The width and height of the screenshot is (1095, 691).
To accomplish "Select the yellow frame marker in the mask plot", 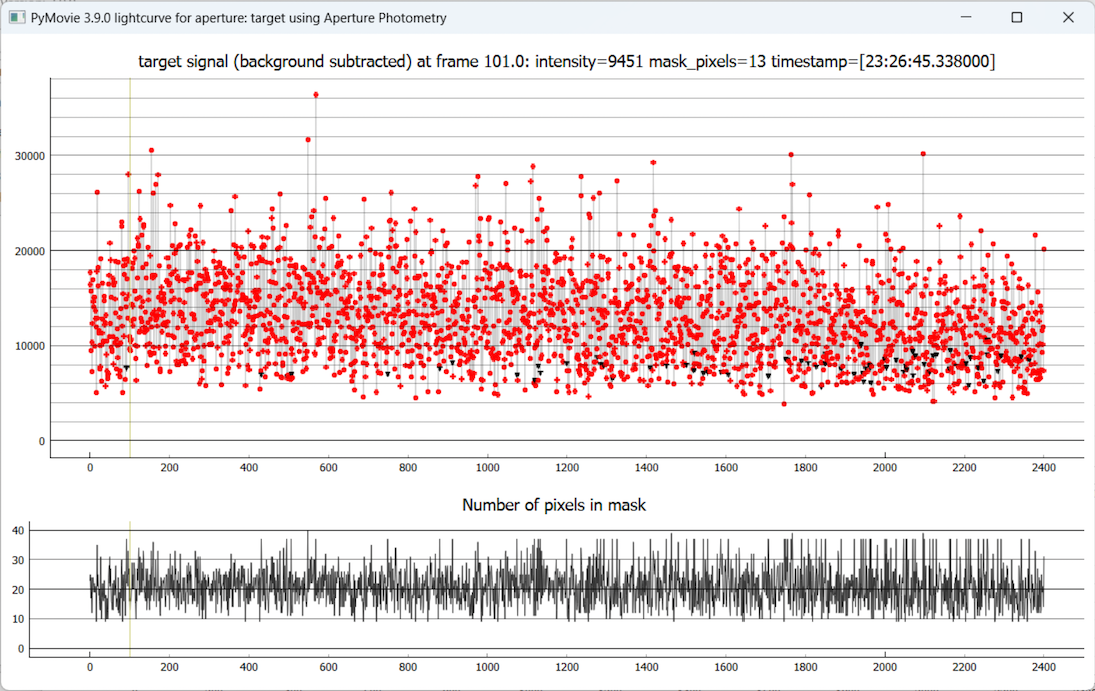I will [130, 590].
